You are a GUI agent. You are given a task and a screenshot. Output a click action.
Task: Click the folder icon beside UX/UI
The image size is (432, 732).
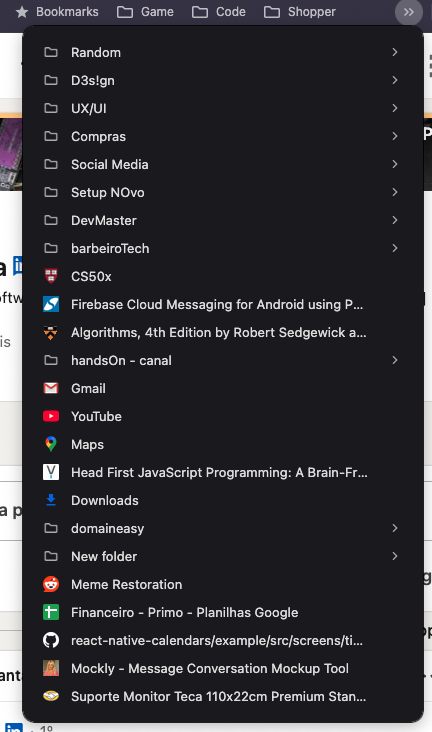click(x=51, y=108)
